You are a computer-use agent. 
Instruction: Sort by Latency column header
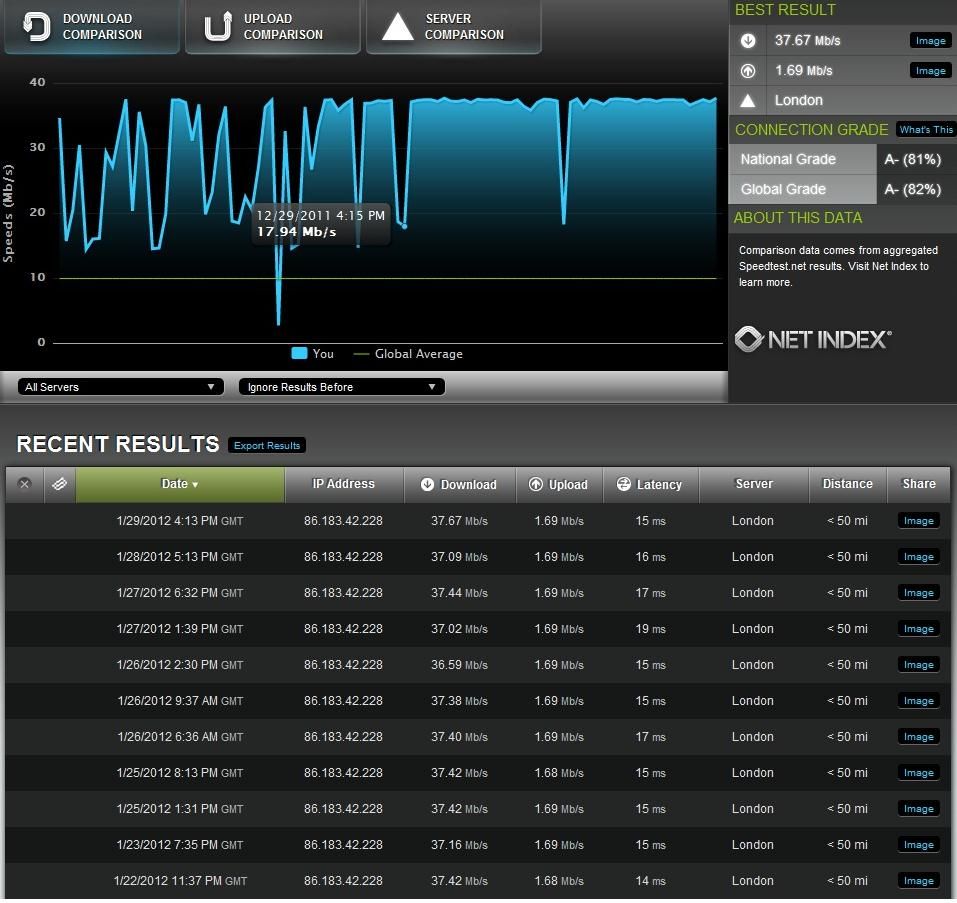pos(651,484)
